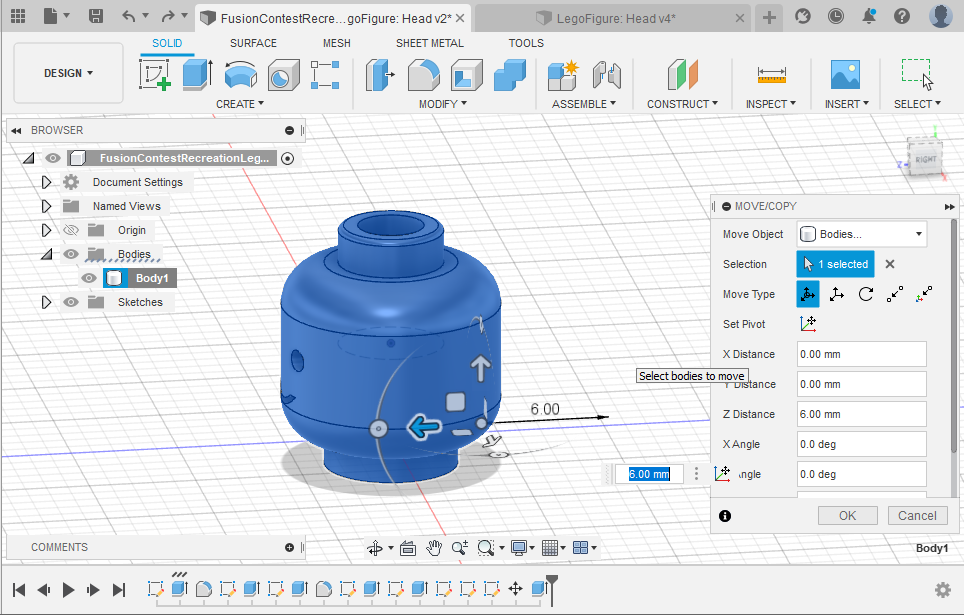Select the Hole tool

coord(283,75)
